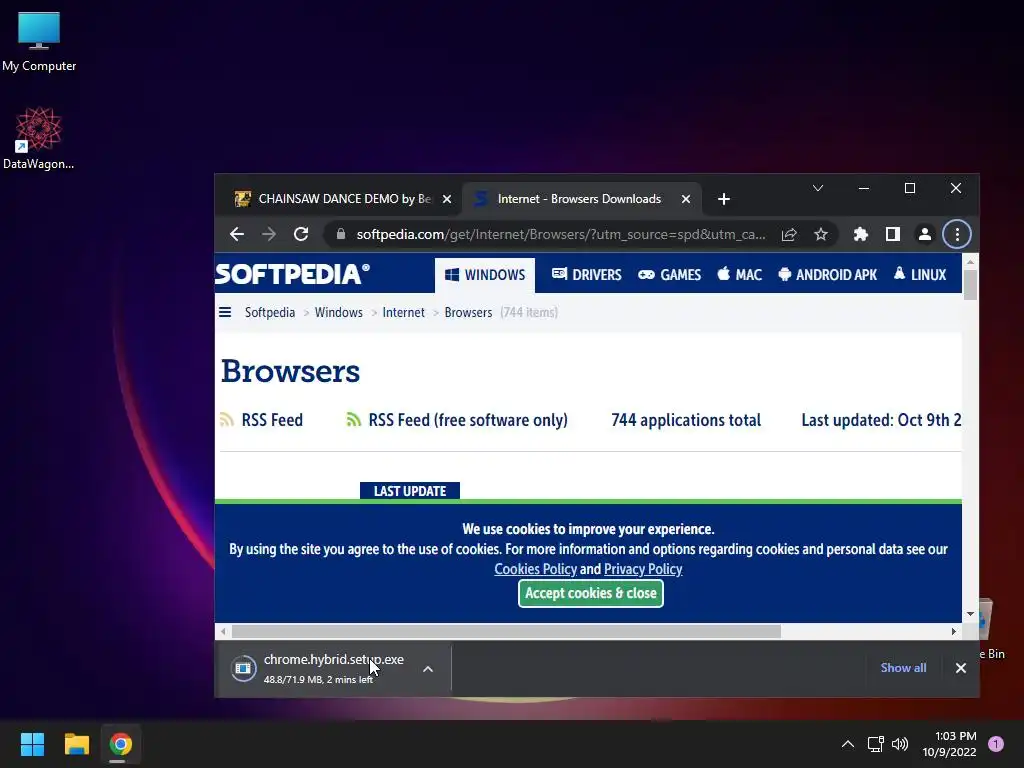The height and width of the screenshot is (768, 1024).
Task: Open the Windows Start menu
Action: [32, 744]
